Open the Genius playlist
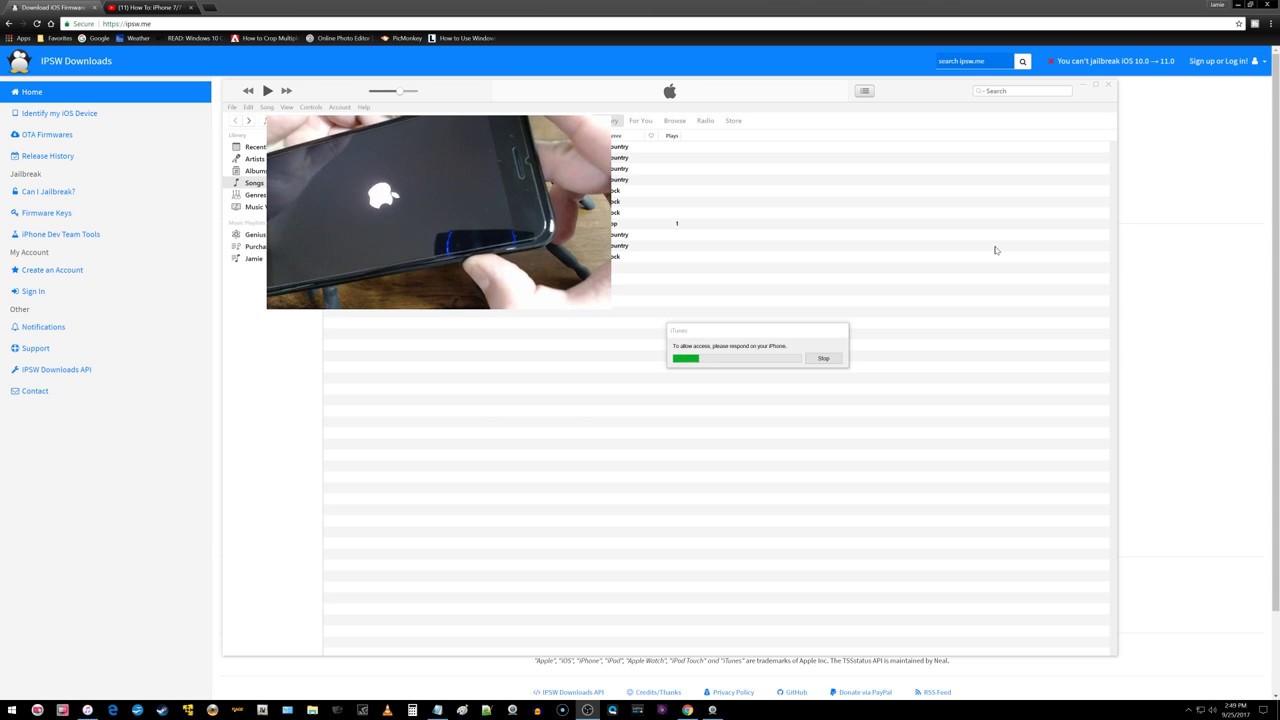The image size is (1280, 720). [x=249, y=235]
